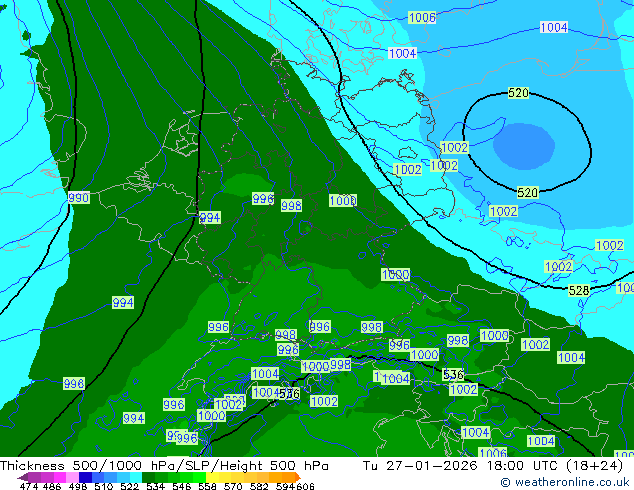Click the 1006 label at the map's top
The width and height of the screenshot is (634, 490).
pyautogui.click(x=422, y=17)
